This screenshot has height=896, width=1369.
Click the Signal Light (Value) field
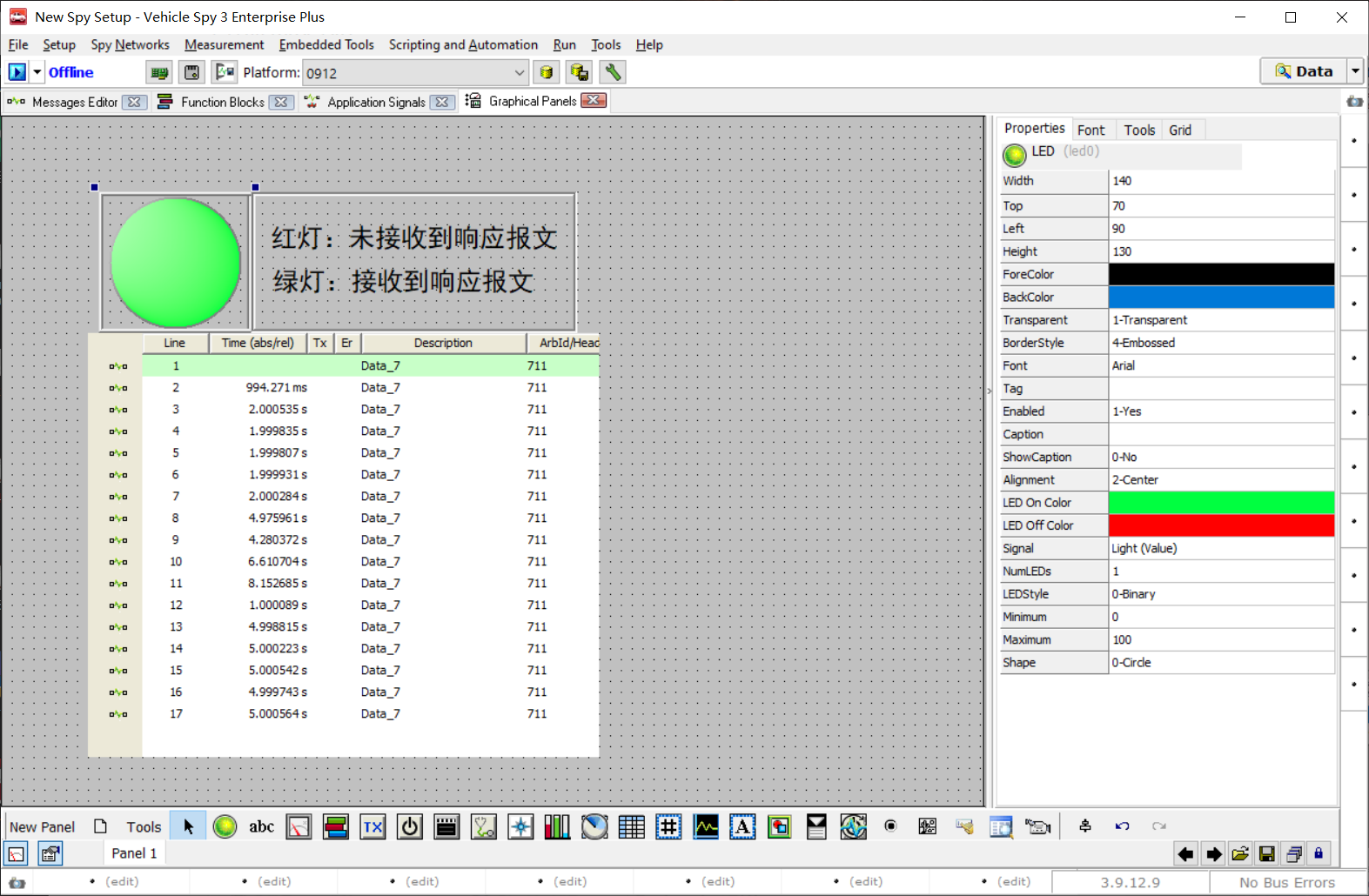tap(1221, 548)
